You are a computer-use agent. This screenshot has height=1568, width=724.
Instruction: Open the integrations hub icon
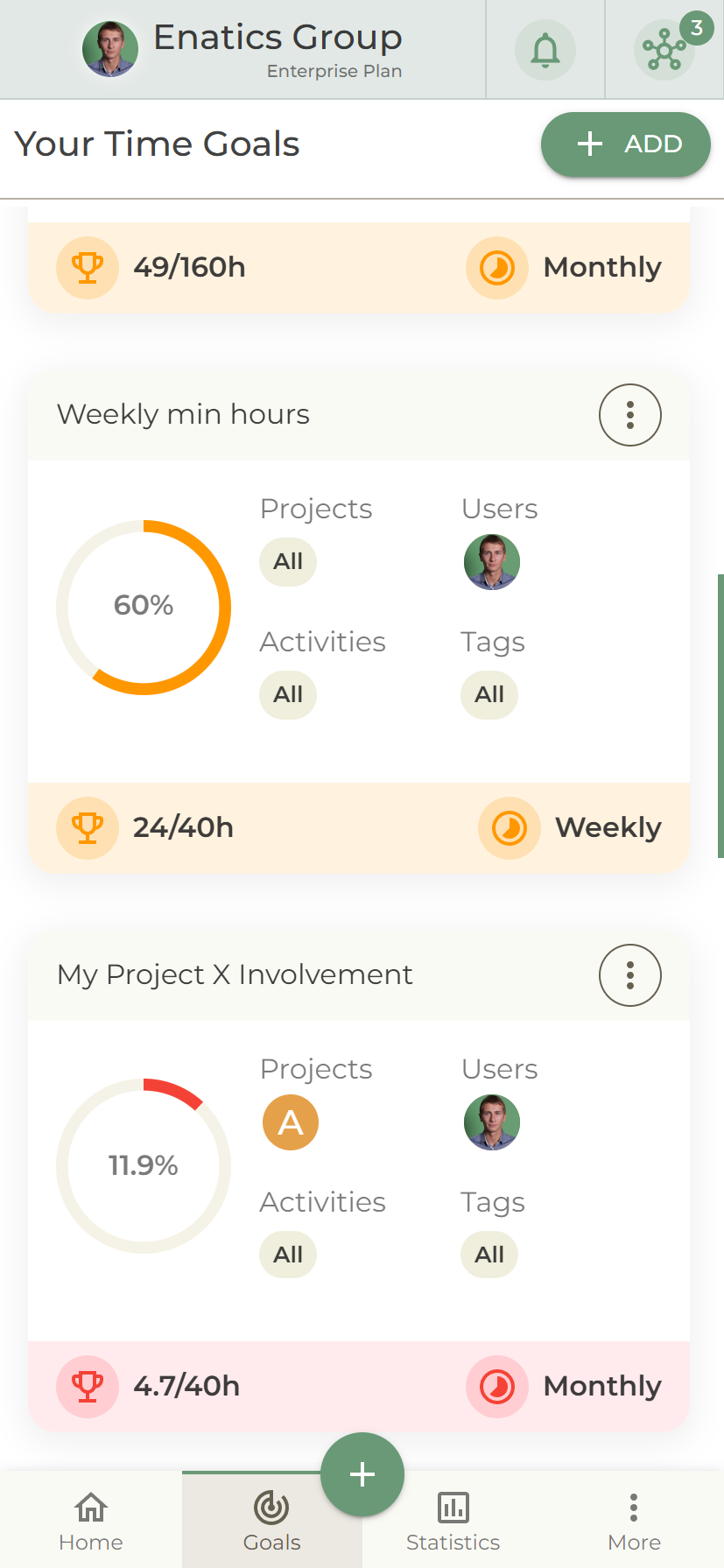click(664, 50)
